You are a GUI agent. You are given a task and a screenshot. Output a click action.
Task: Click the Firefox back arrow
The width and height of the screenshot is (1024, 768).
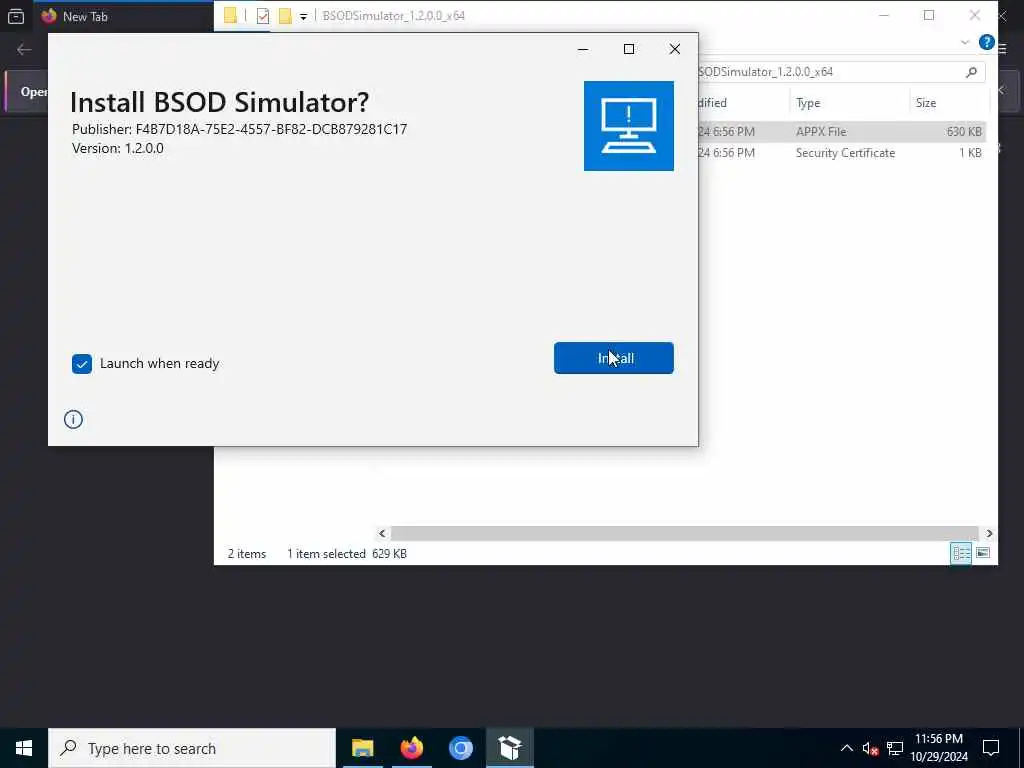[24, 50]
